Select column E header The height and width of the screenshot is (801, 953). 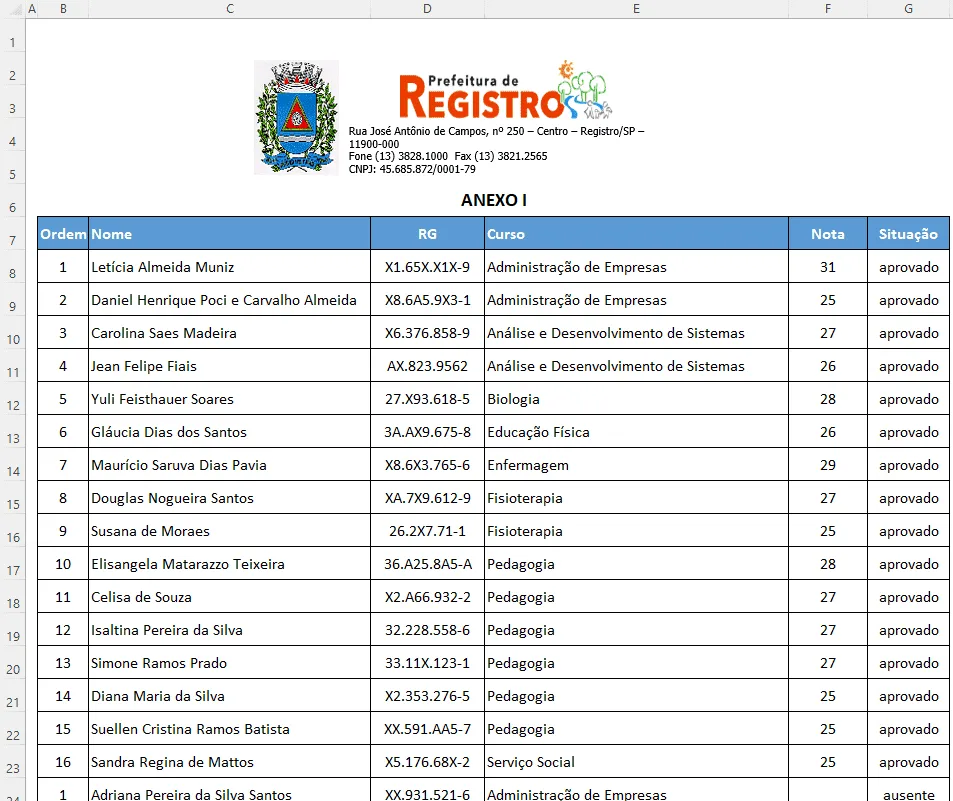point(636,9)
